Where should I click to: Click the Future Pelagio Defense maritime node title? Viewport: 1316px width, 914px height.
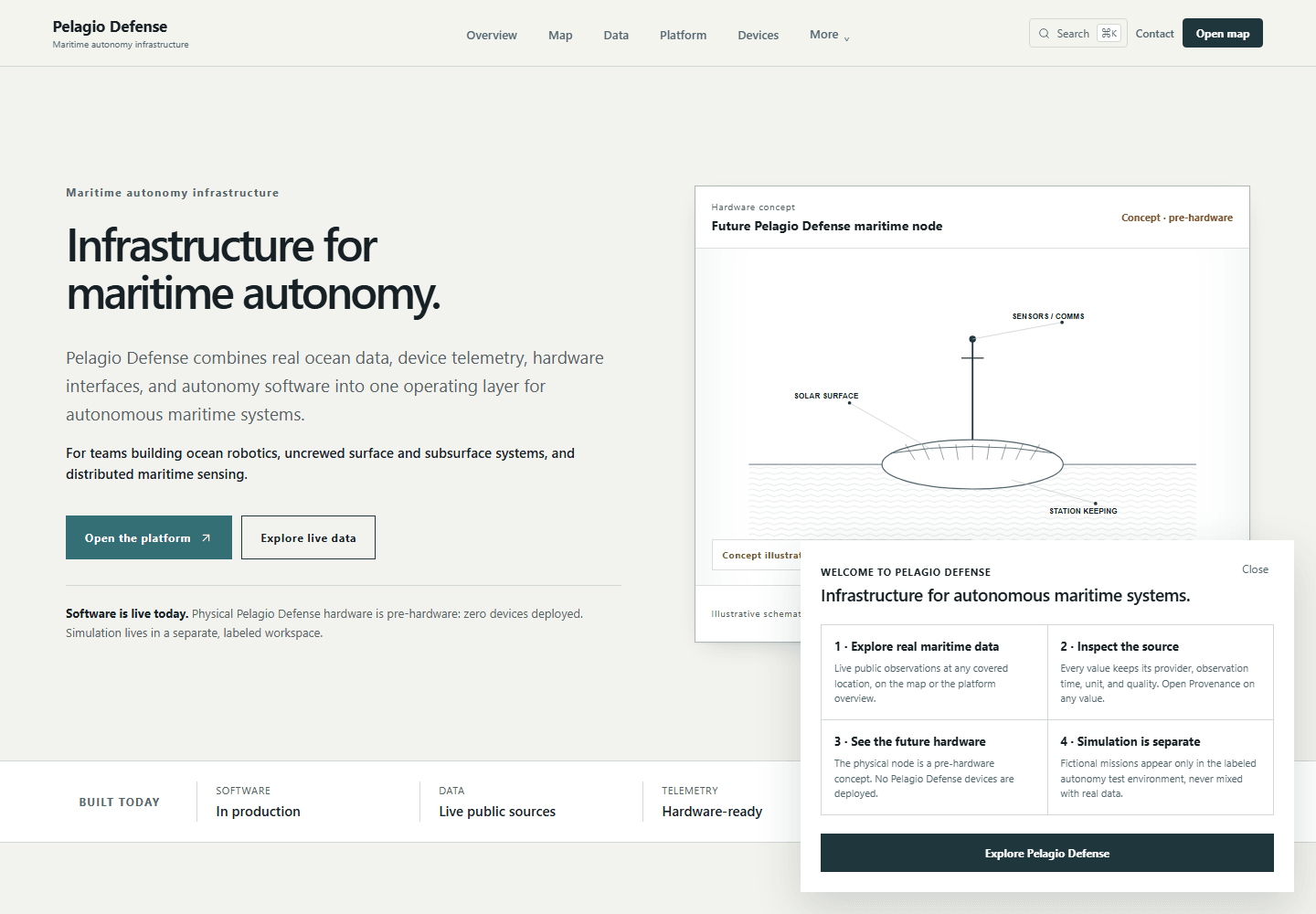coord(827,226)
